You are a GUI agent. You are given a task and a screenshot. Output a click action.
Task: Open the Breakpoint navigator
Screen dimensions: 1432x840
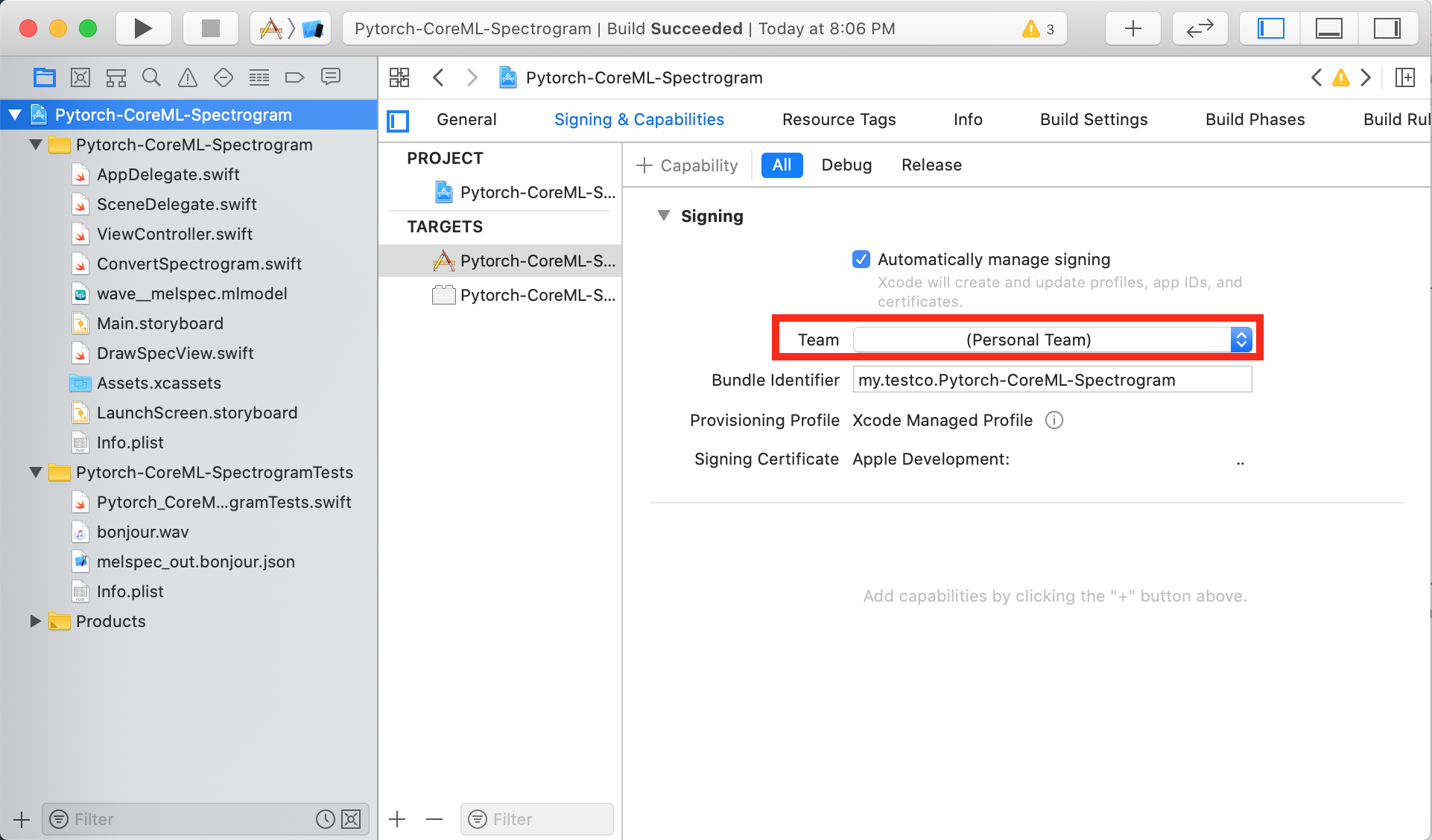(x=294, y=77)
